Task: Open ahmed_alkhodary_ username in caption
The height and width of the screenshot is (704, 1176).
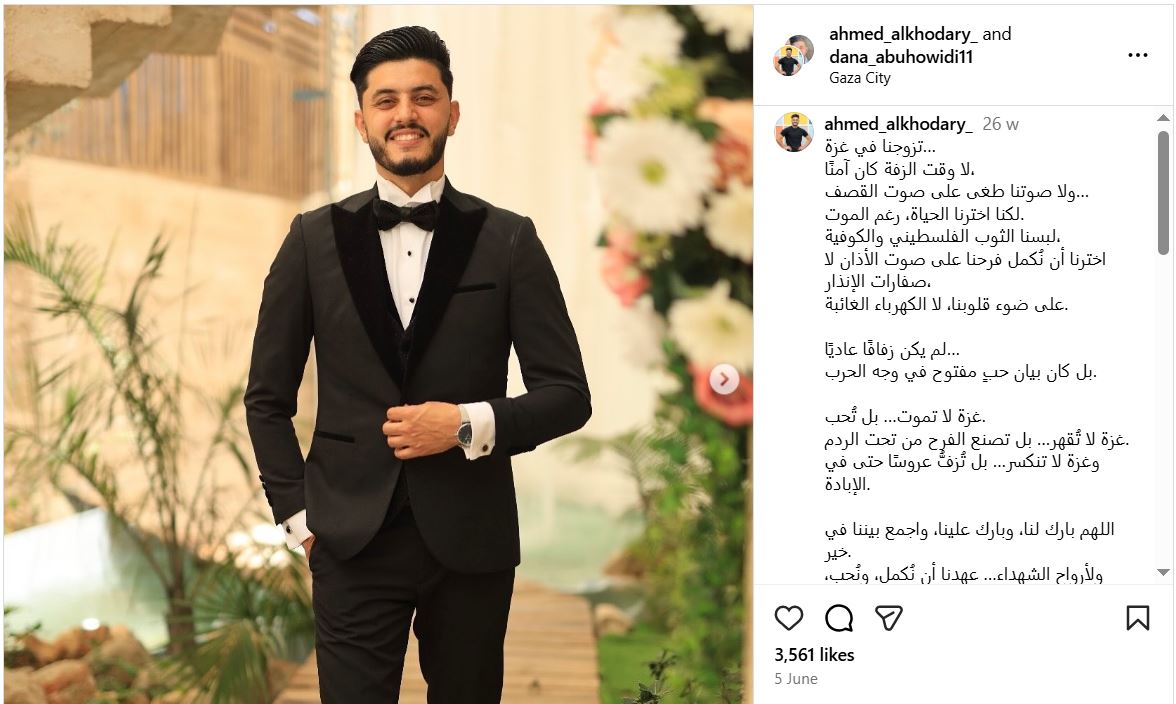Action: tap(898, 124)
